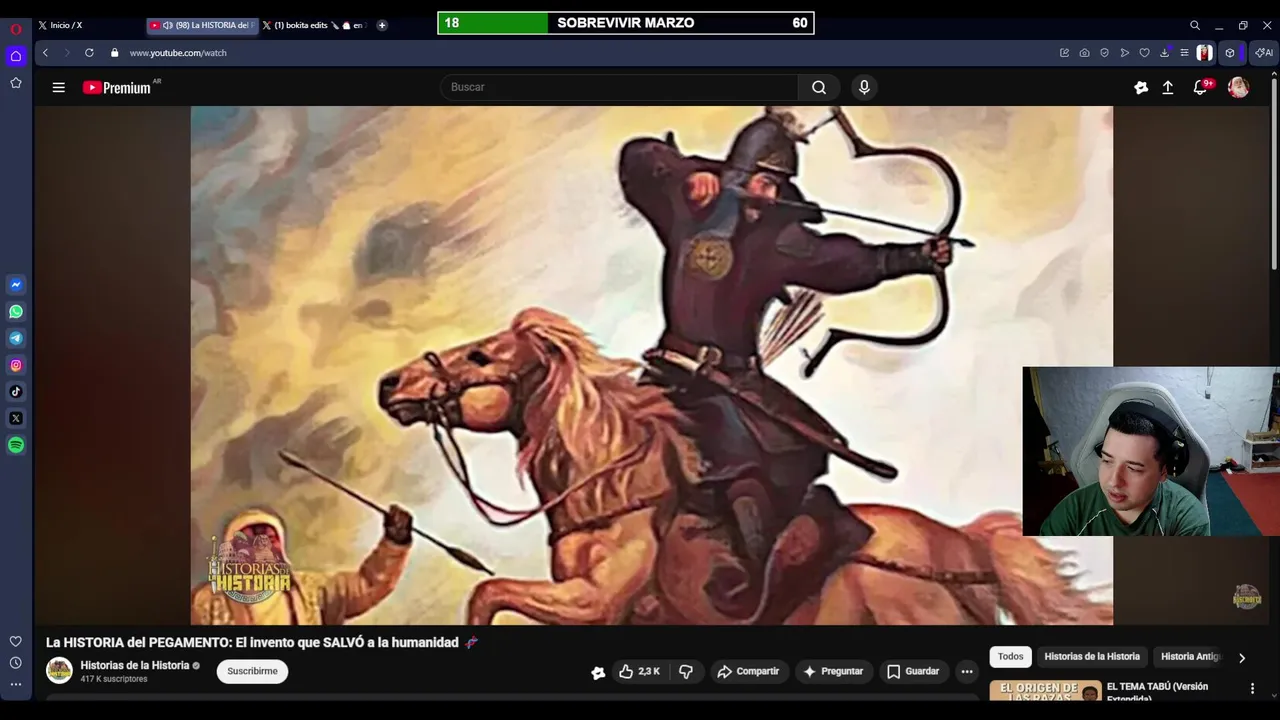The width and height of the screenshot is (1280, 720).
Task: Open the edit pencil icon in address bar
Action: 1064,53
